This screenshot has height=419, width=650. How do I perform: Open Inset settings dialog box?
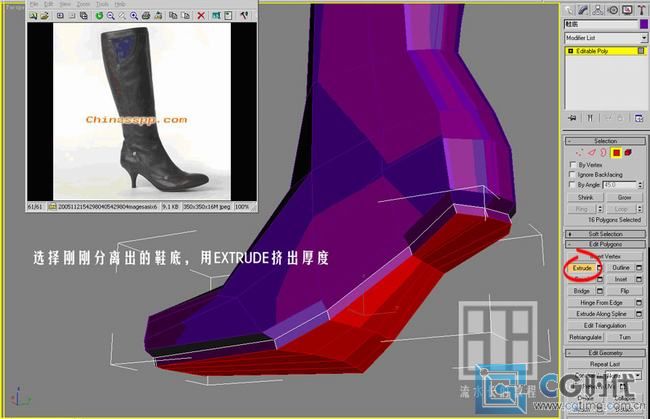[639, 279]
